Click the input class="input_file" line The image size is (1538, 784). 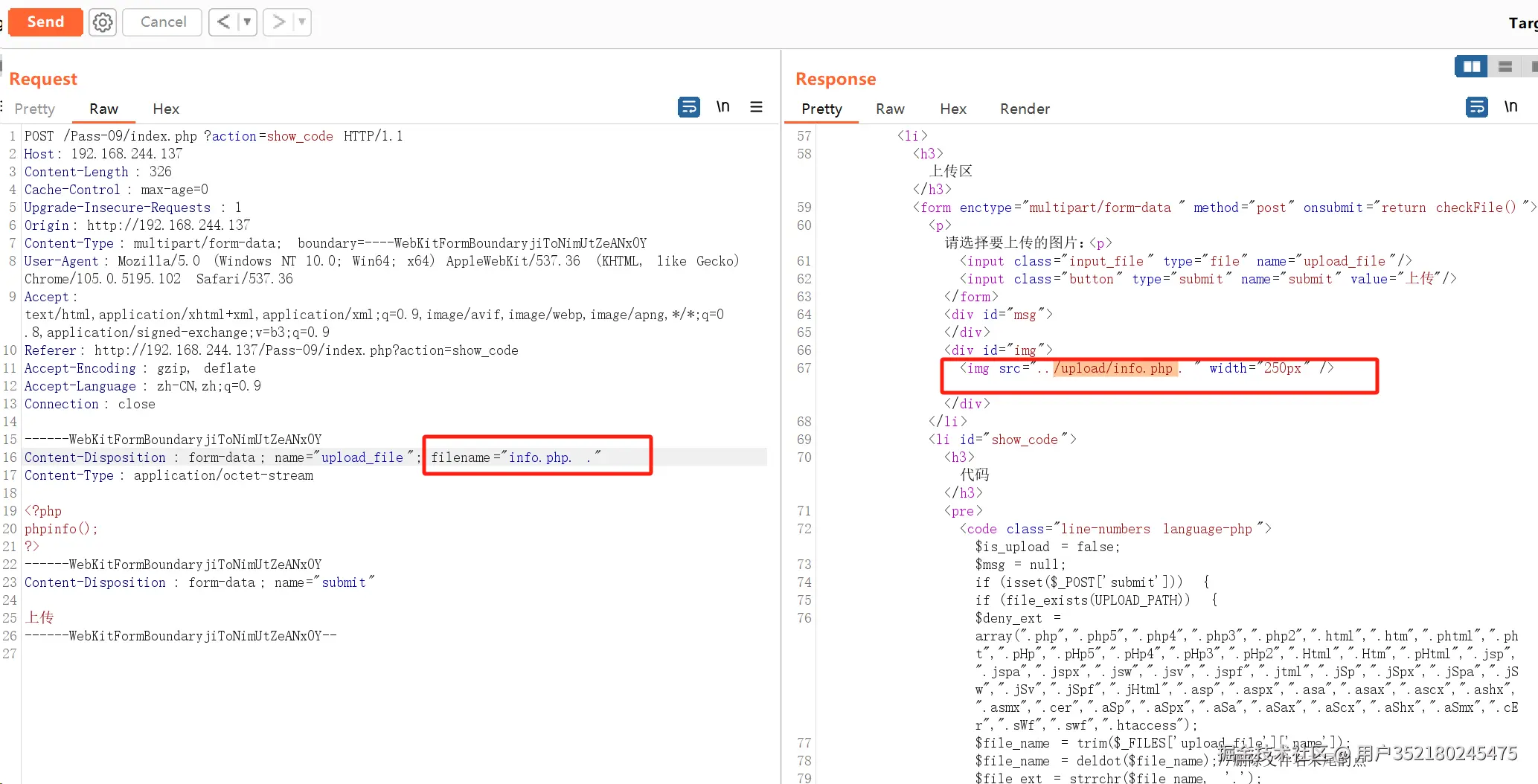(x=1185, y=261)
